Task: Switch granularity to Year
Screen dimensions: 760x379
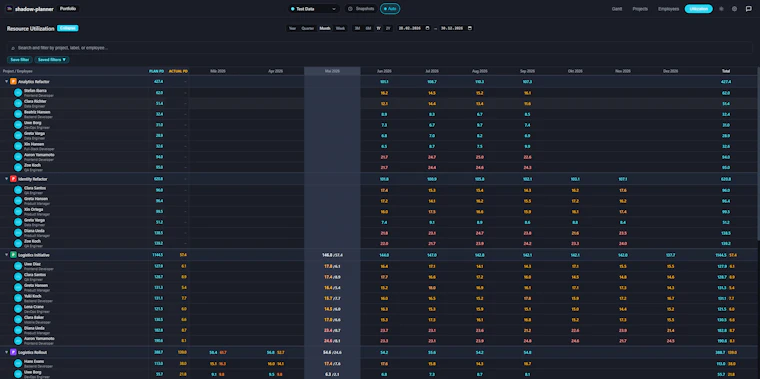Action: point(292,28)
